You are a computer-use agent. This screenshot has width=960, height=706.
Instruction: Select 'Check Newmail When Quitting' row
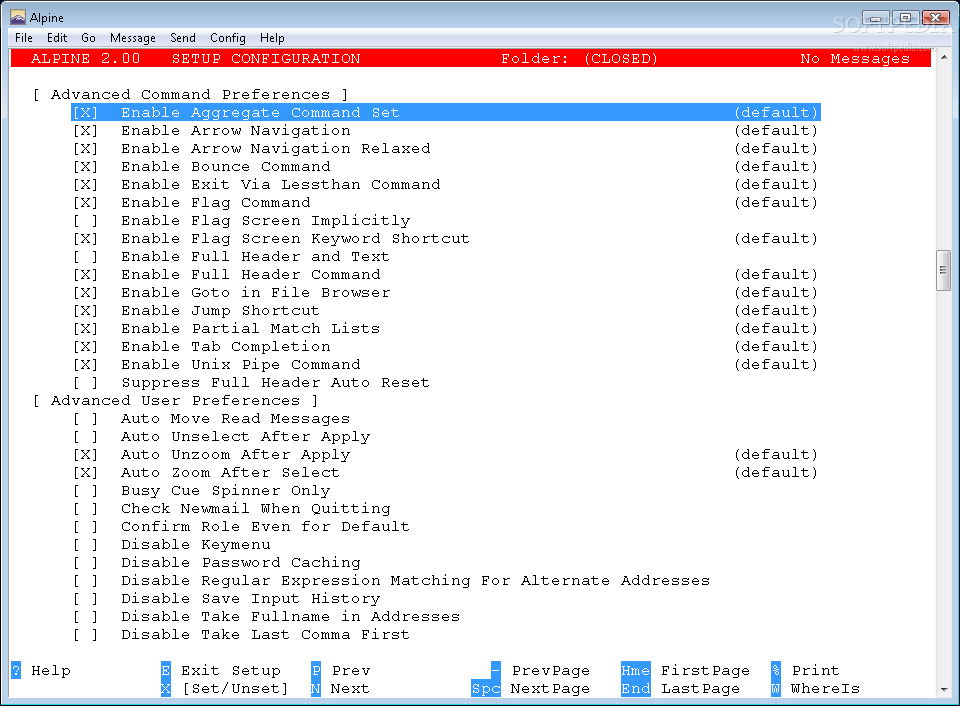pyautogui.click(x=255, y=509)
